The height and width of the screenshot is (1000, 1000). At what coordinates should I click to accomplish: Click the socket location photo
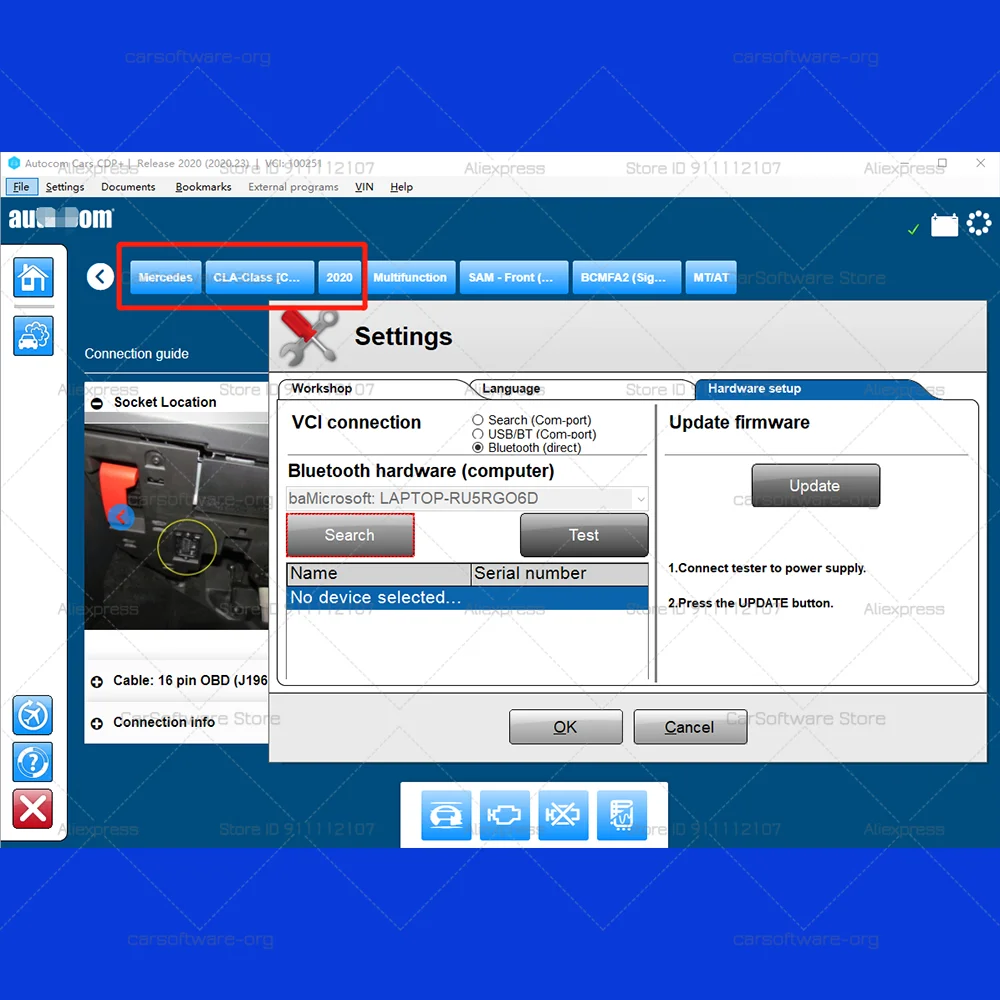176,521
